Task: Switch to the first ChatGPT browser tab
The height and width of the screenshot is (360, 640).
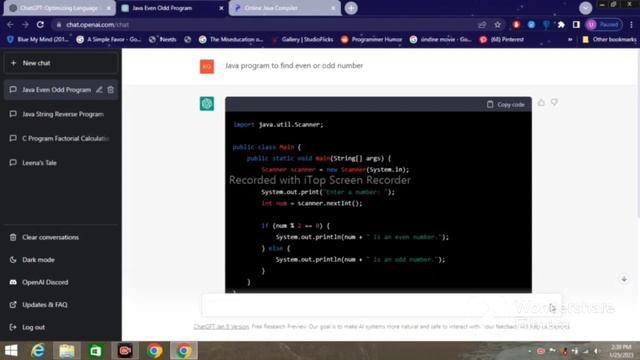Action: pyautogui.click(x=59, y=8)
